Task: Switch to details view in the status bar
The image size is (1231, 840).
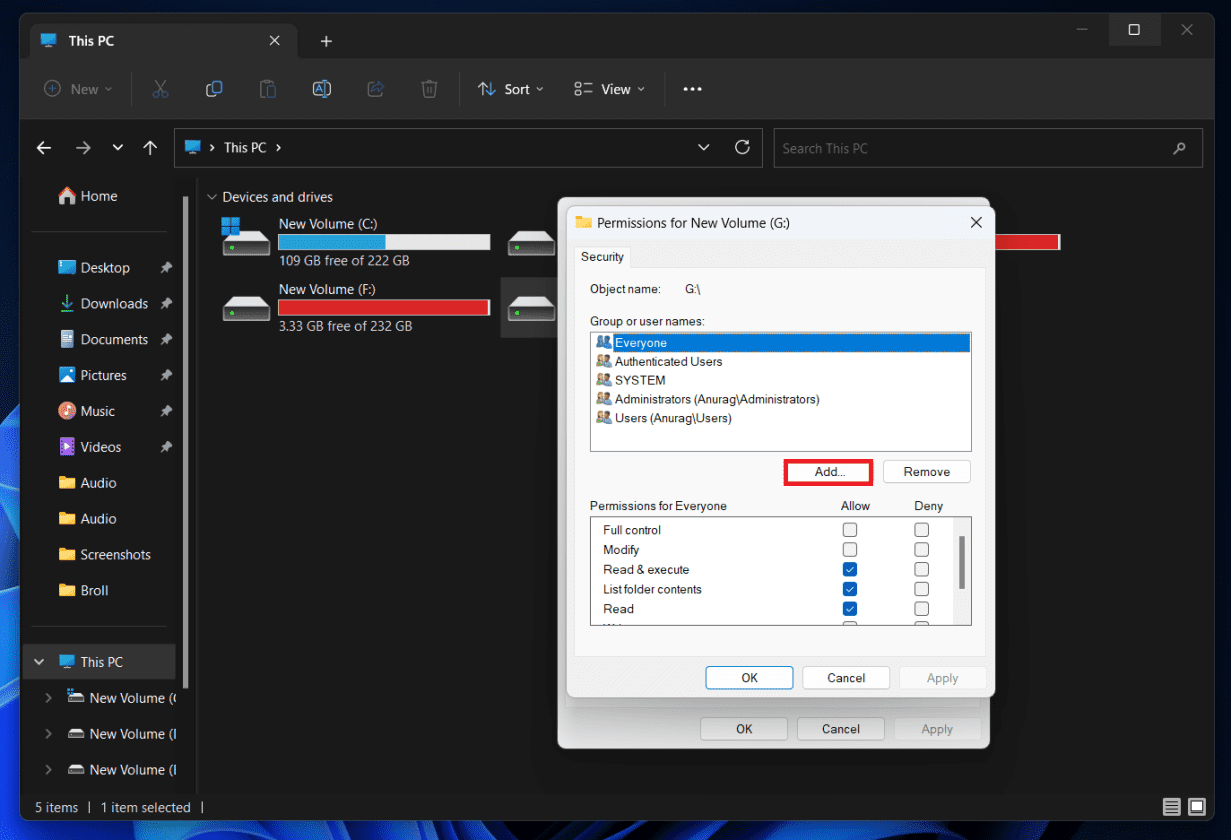Action: coord(1171,807)
